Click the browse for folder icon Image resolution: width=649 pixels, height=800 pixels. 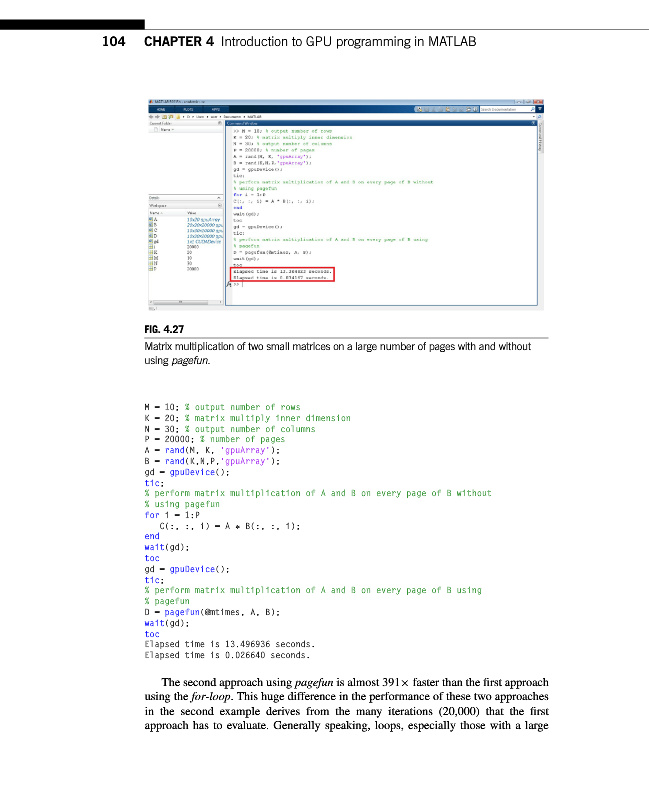(169, 117)
